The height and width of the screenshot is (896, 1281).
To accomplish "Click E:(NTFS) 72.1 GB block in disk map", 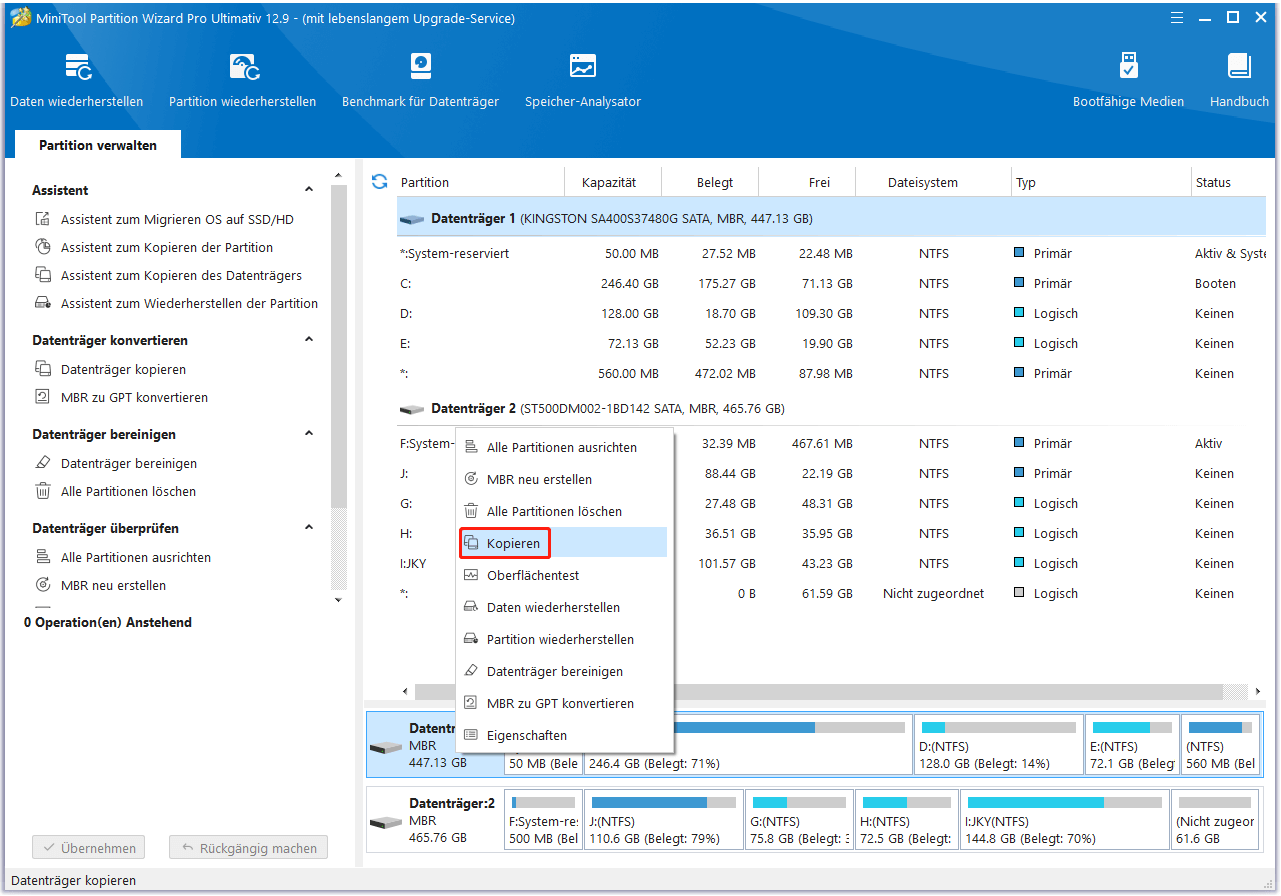I will [1132, 744].
